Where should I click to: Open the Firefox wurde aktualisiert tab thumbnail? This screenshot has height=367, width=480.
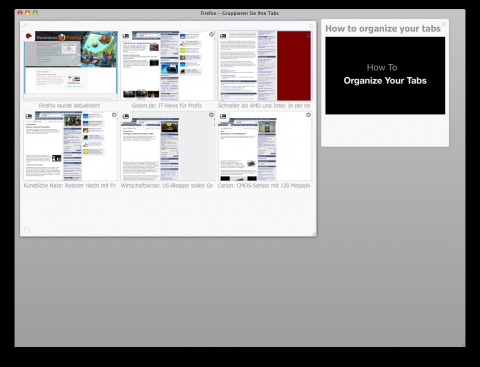click(71, 66)
